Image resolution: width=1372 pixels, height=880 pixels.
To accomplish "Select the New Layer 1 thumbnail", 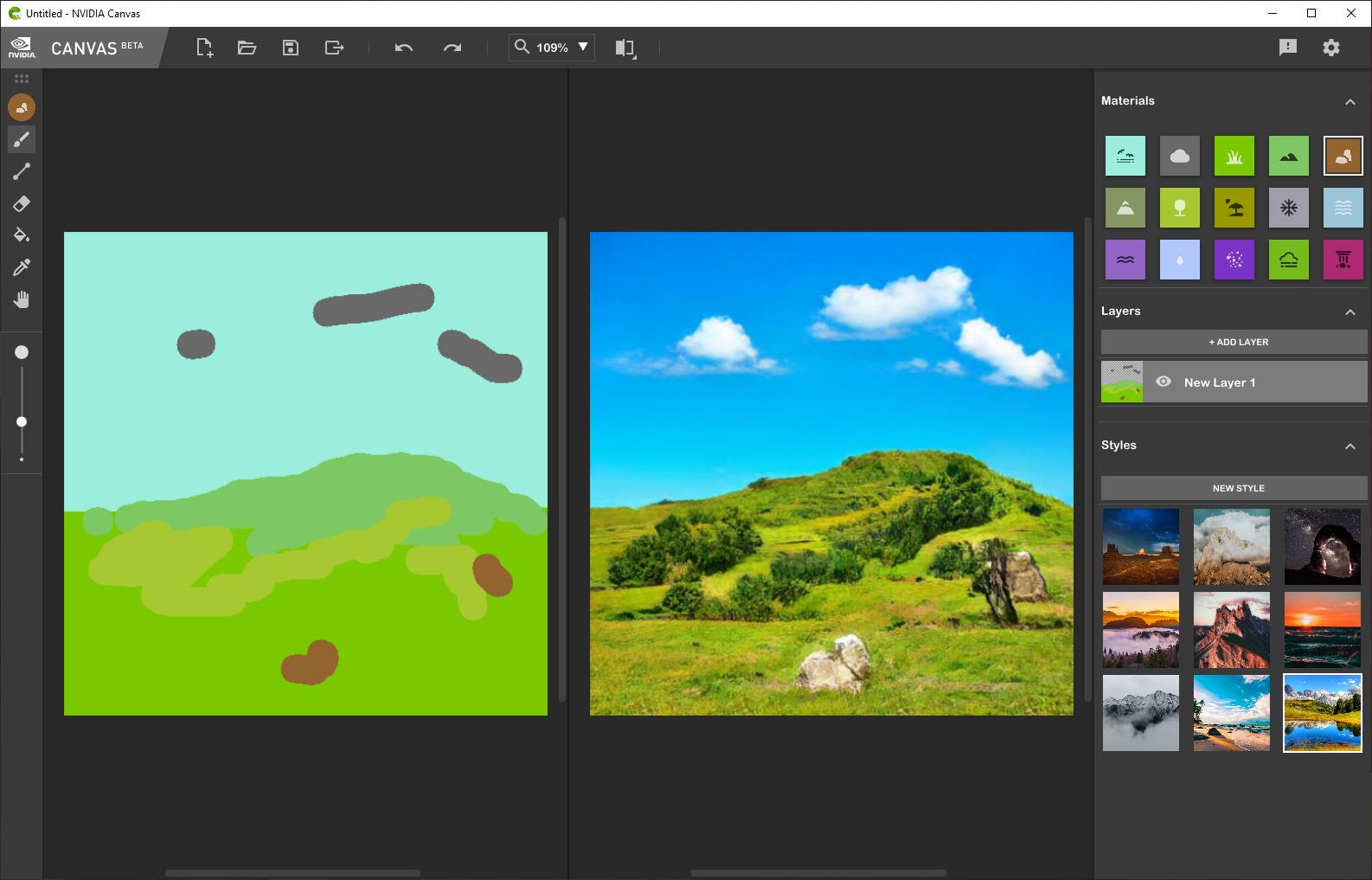I will coord(1122,382).
